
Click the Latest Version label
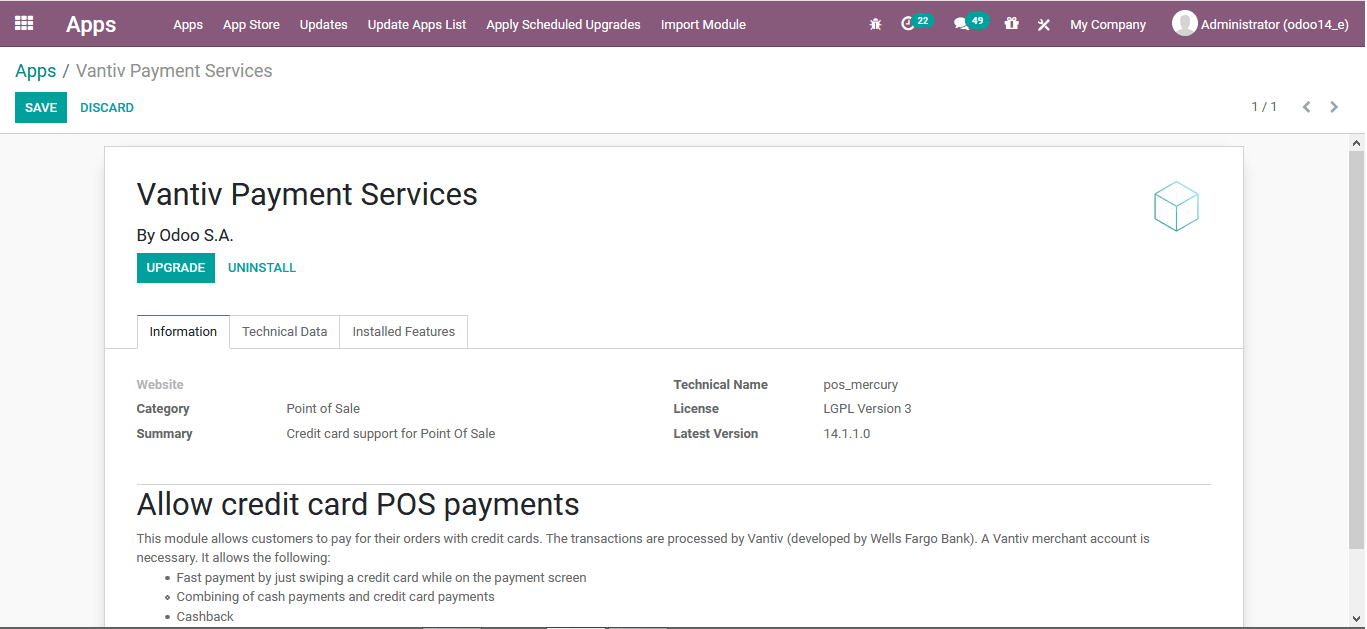[x=716, y=433]
